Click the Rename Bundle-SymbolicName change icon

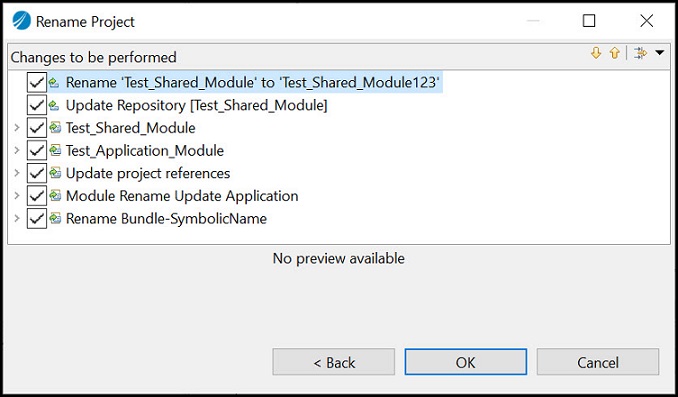(54, 218)
